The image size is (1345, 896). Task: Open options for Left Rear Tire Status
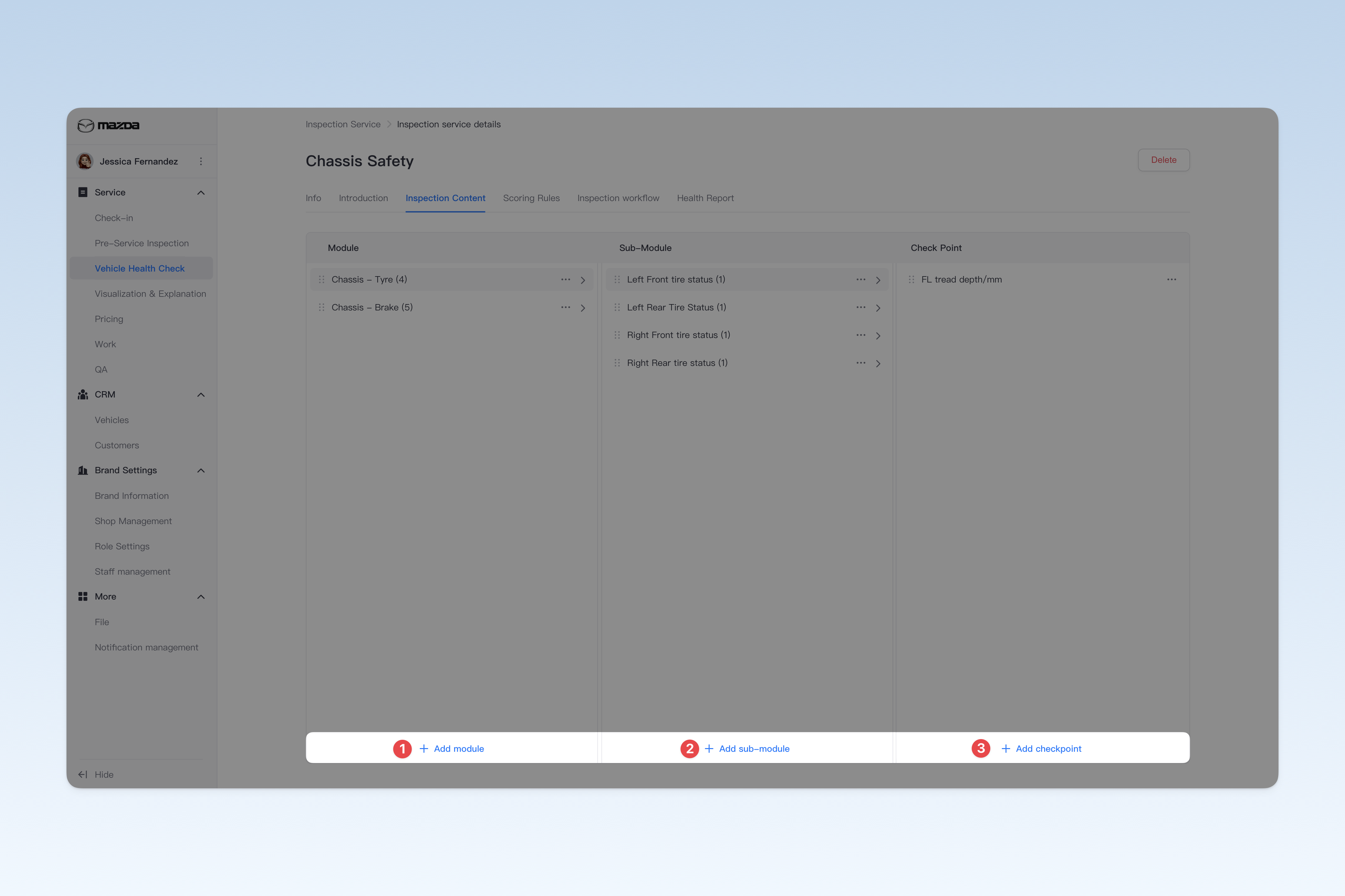pyautogui.click(x=861, y=307)
